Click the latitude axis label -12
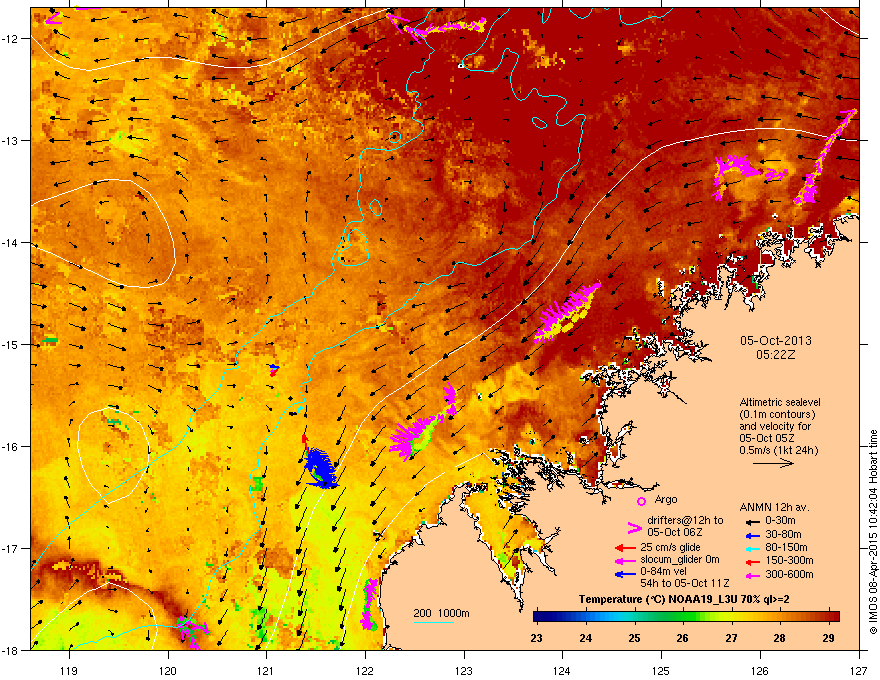The height and width of the screenshot is (680, 880). 10,39
